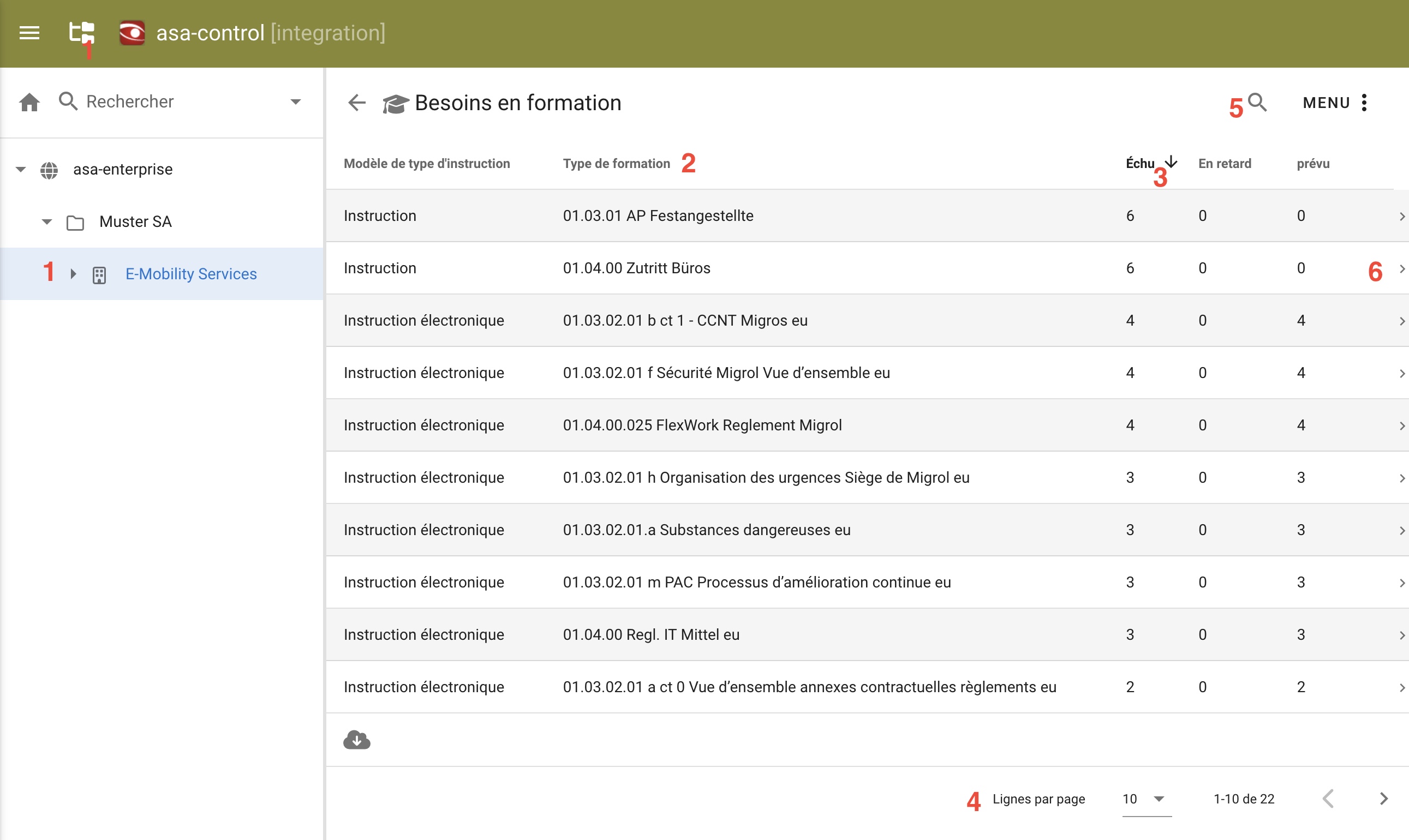Image resolution: width=1409 pixels, height=840 pixels.
Task: Expand the Rechercher dropdown arrow
Action: click(x=296, y=102)
